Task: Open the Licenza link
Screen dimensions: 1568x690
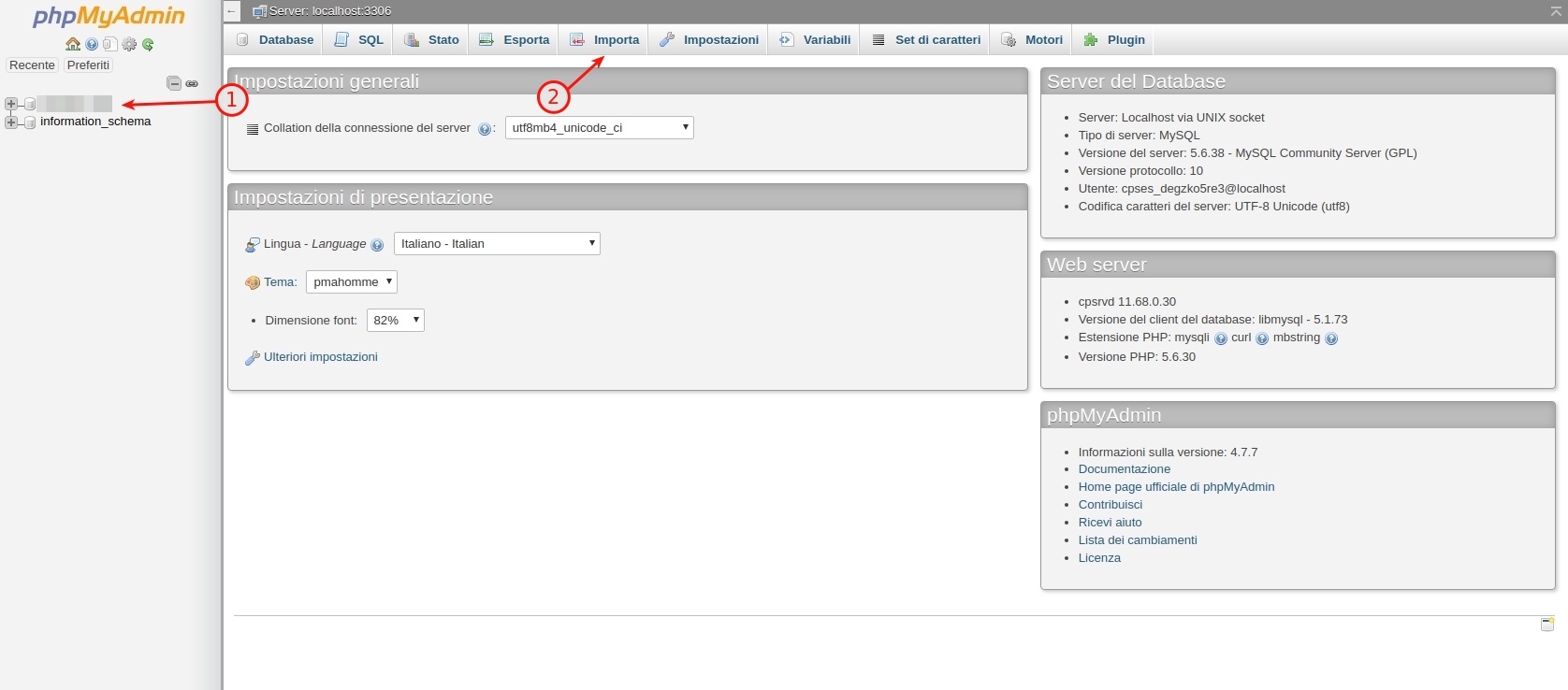Action: coord(1099,558)
